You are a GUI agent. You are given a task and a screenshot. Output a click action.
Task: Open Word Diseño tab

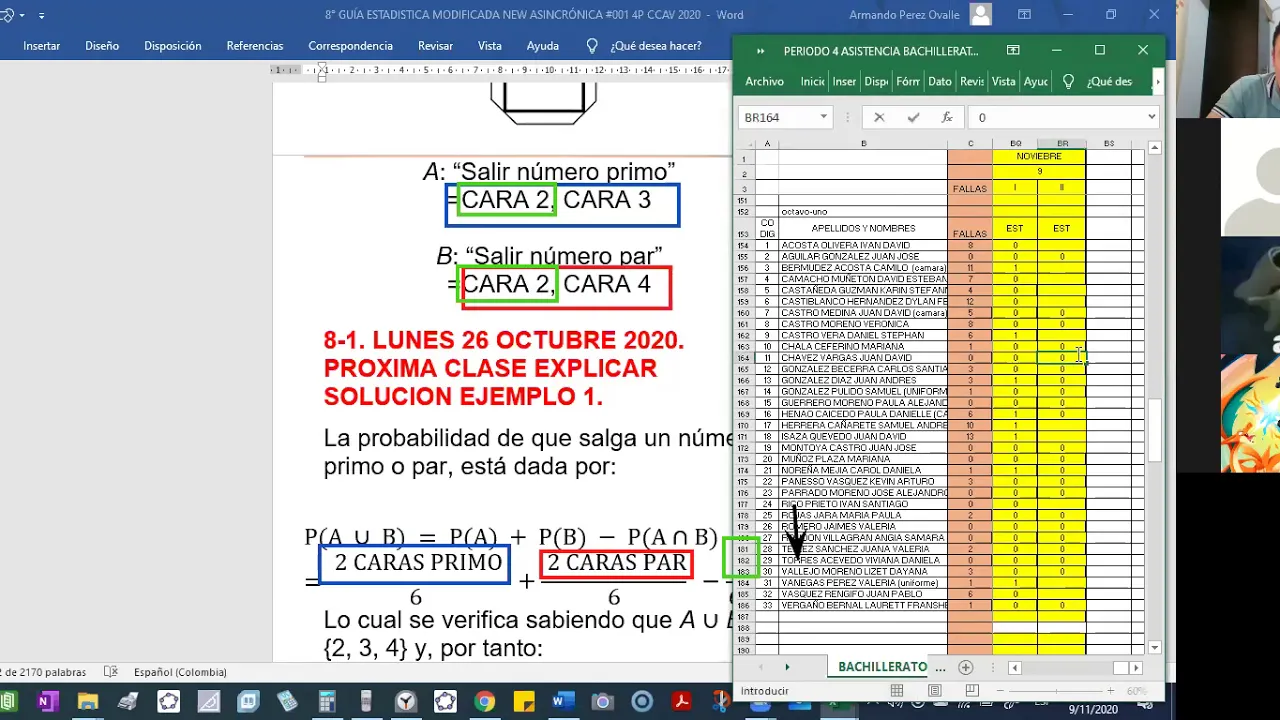click(102, 46)
